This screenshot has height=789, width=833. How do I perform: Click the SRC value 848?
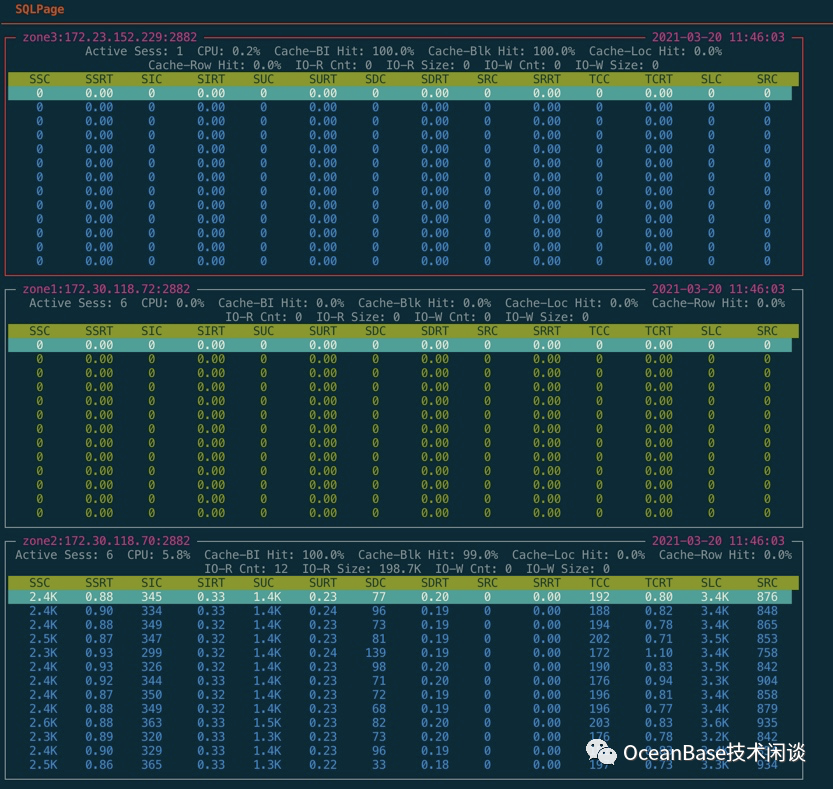767,611
